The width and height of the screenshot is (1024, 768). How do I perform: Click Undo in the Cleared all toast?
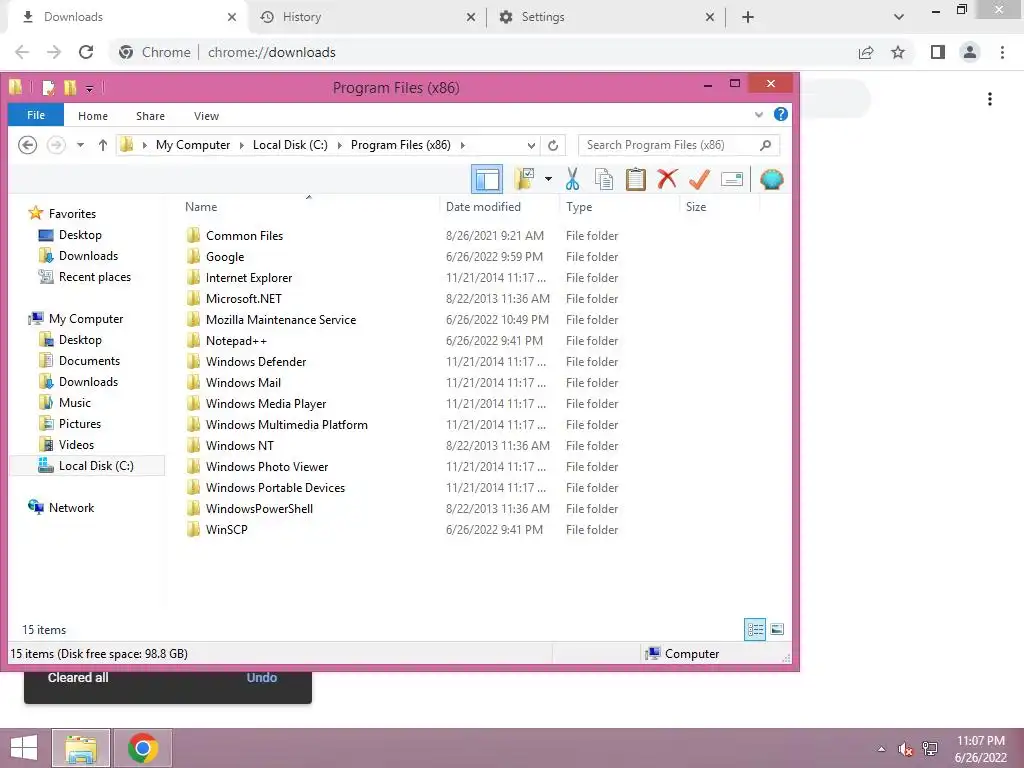click(261, 678)
